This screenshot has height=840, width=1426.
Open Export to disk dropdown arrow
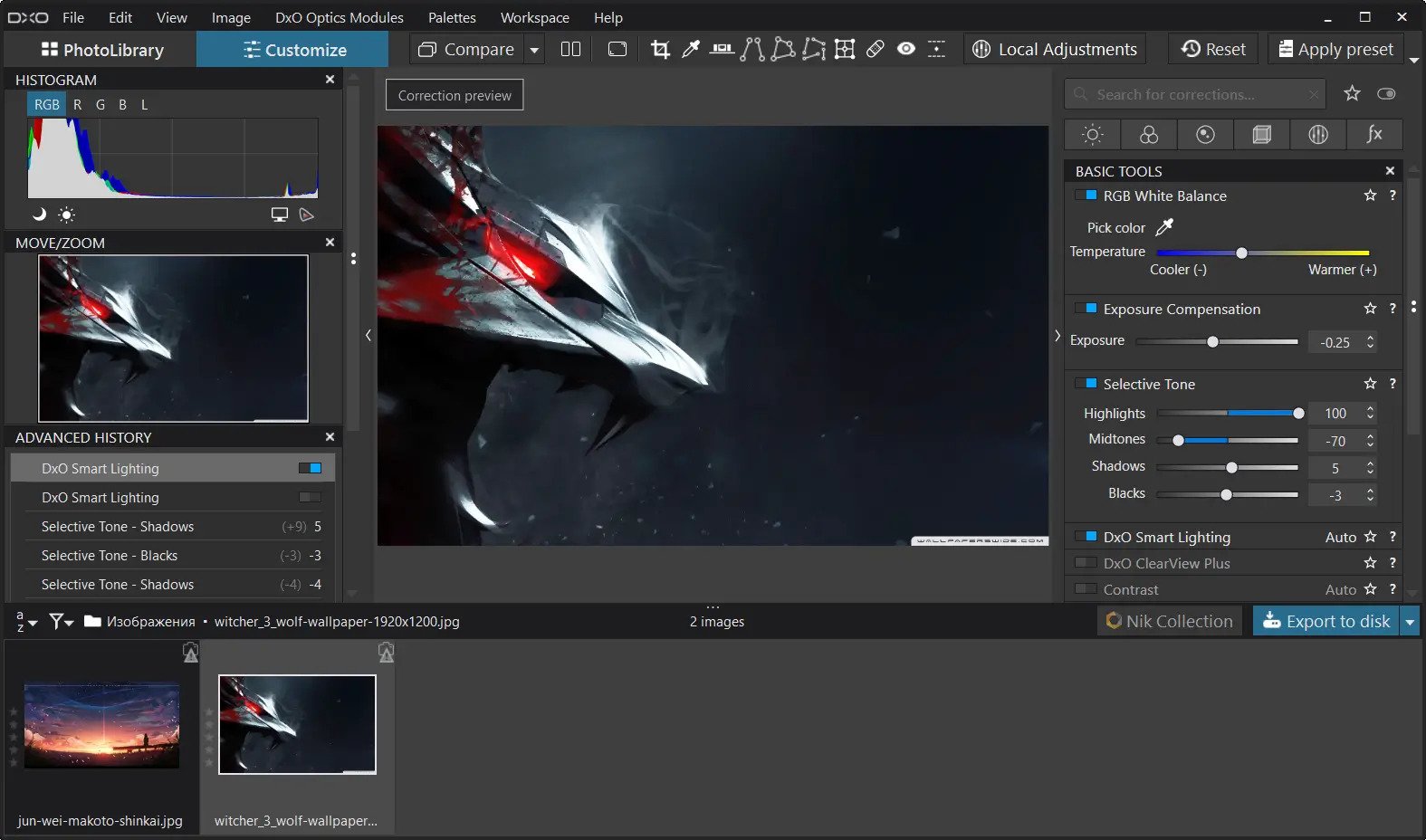point(1410,621)
